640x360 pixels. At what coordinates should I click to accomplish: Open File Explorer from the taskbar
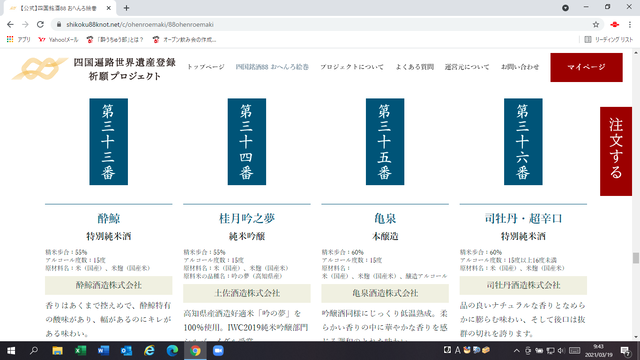coord(57,351)
